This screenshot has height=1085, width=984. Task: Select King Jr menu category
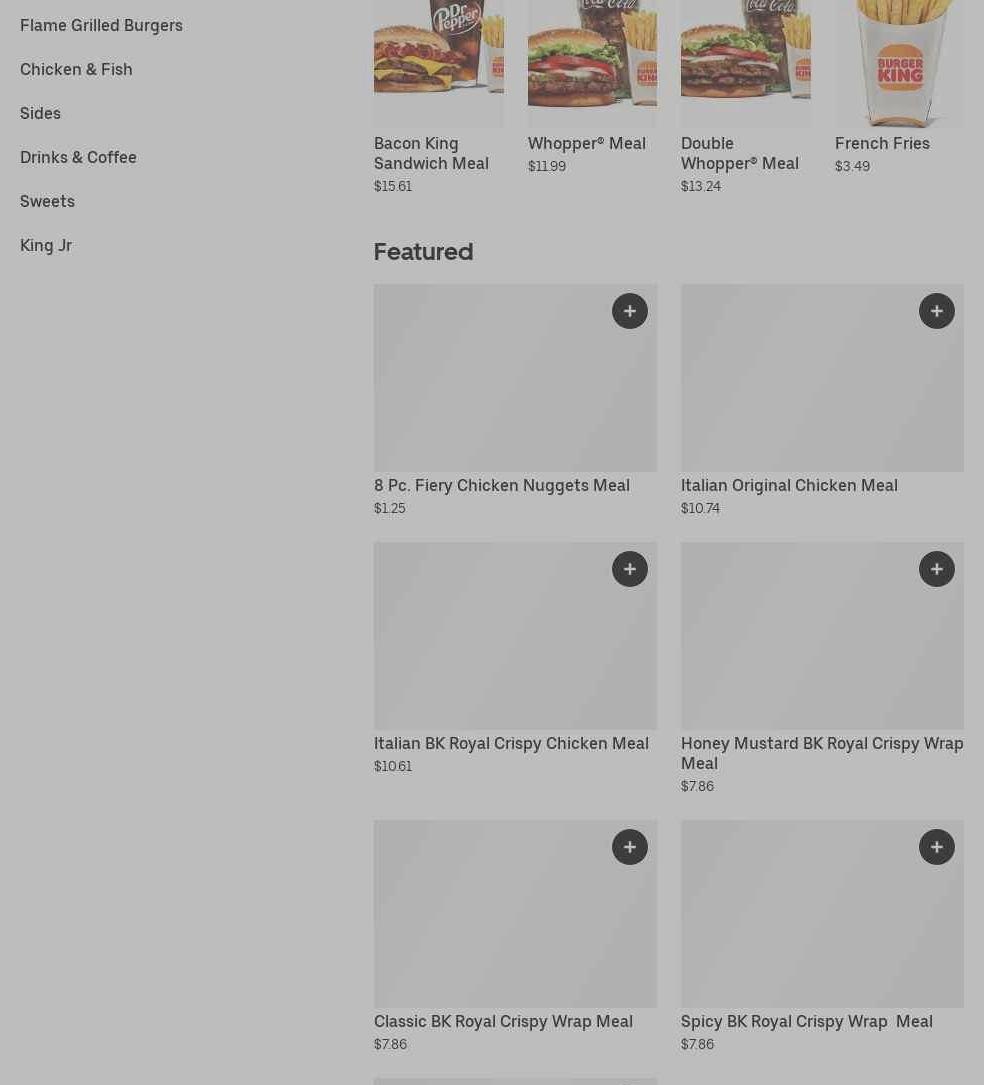click(46, 246)
